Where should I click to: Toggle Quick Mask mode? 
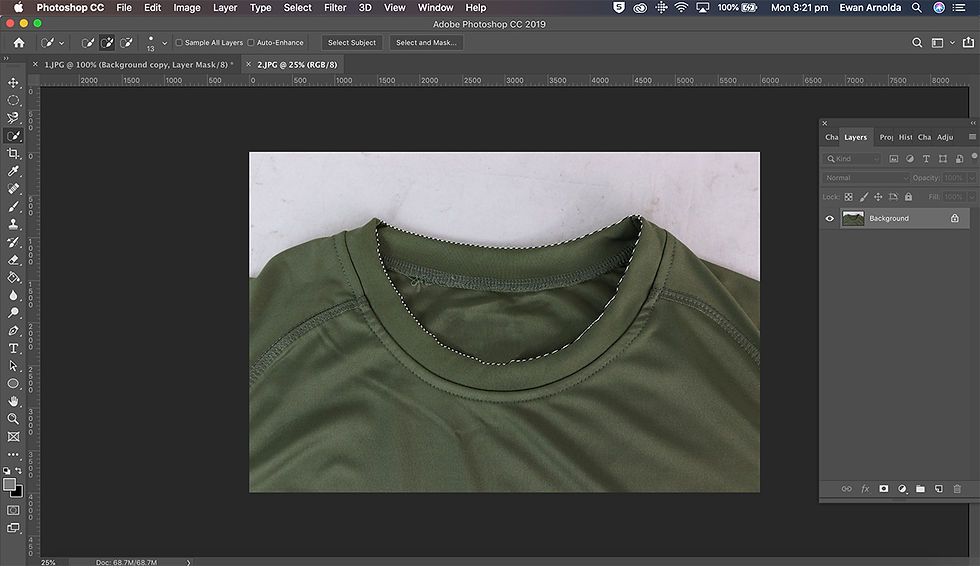point(13,510)
